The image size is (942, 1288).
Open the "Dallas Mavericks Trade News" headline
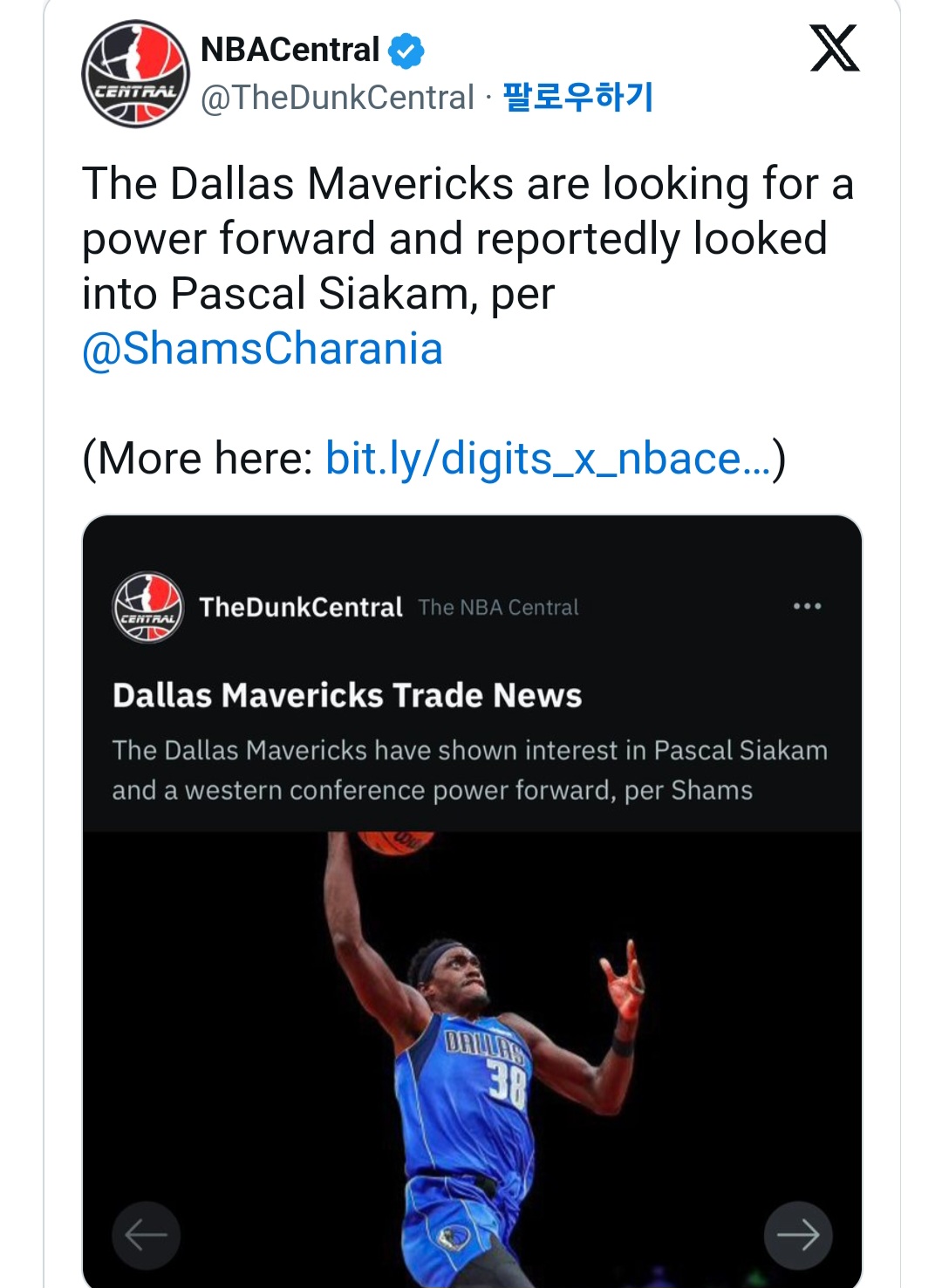[347, 695]
